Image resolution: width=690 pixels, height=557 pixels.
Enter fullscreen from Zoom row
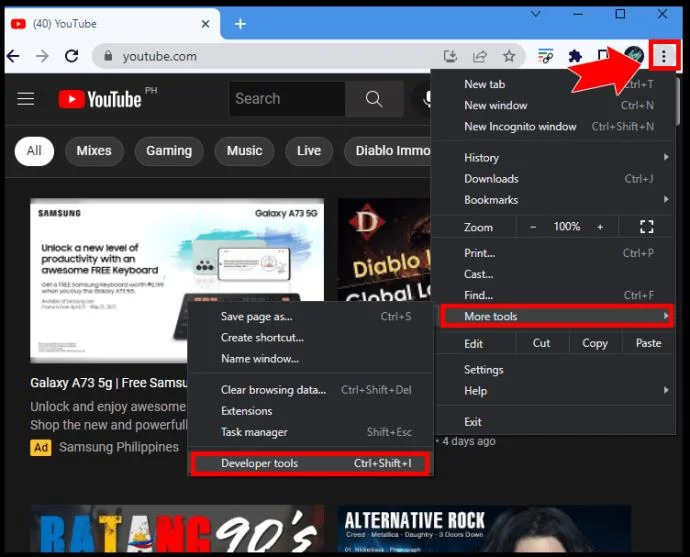point(646,227)
